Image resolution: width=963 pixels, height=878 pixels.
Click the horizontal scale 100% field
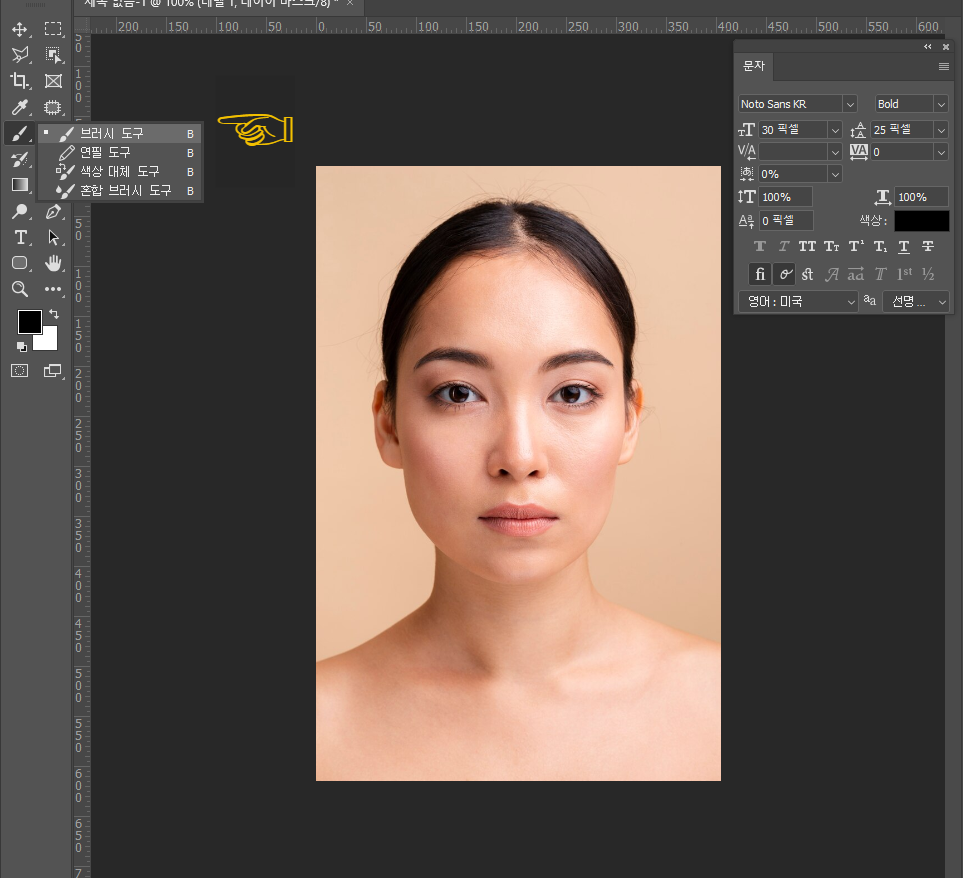click(922, 197)
